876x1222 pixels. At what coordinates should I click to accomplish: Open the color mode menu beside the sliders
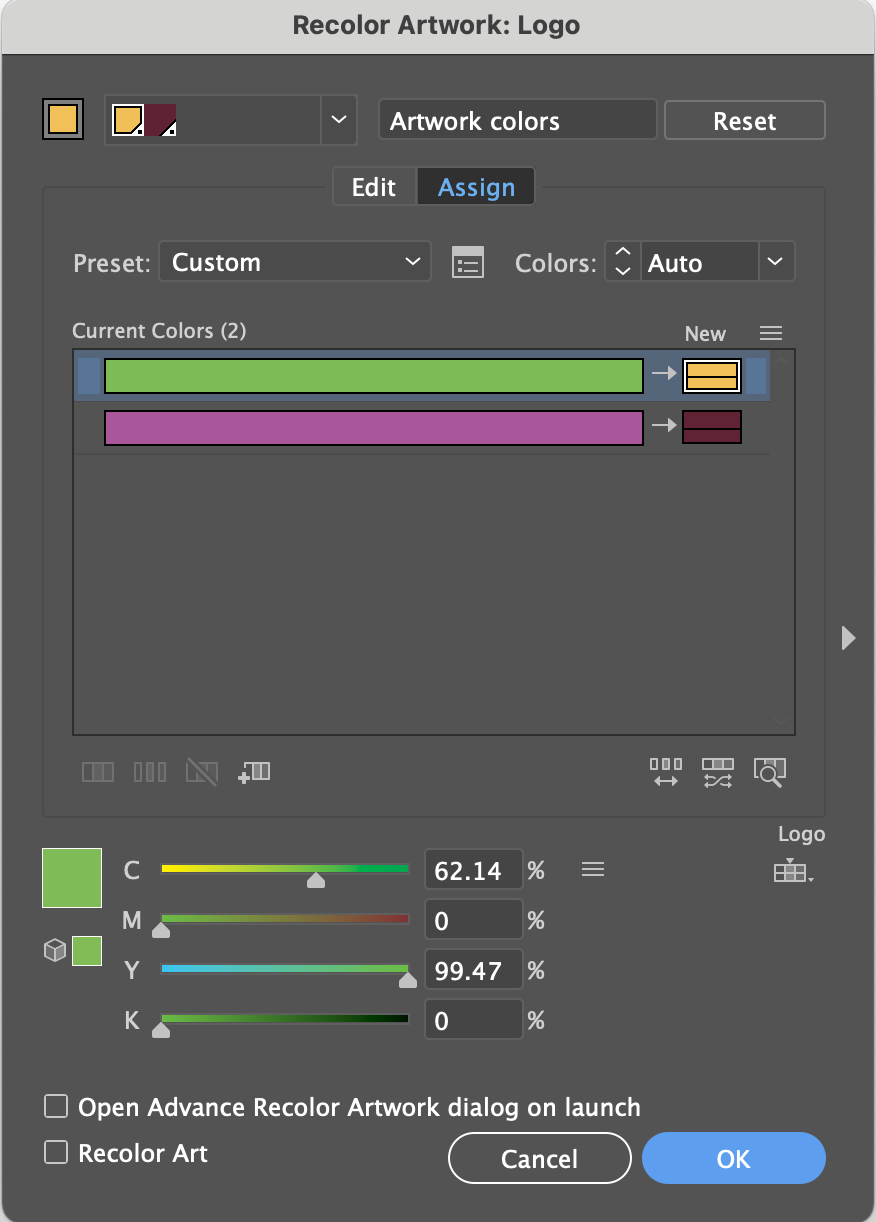click(x=593, y=869)
